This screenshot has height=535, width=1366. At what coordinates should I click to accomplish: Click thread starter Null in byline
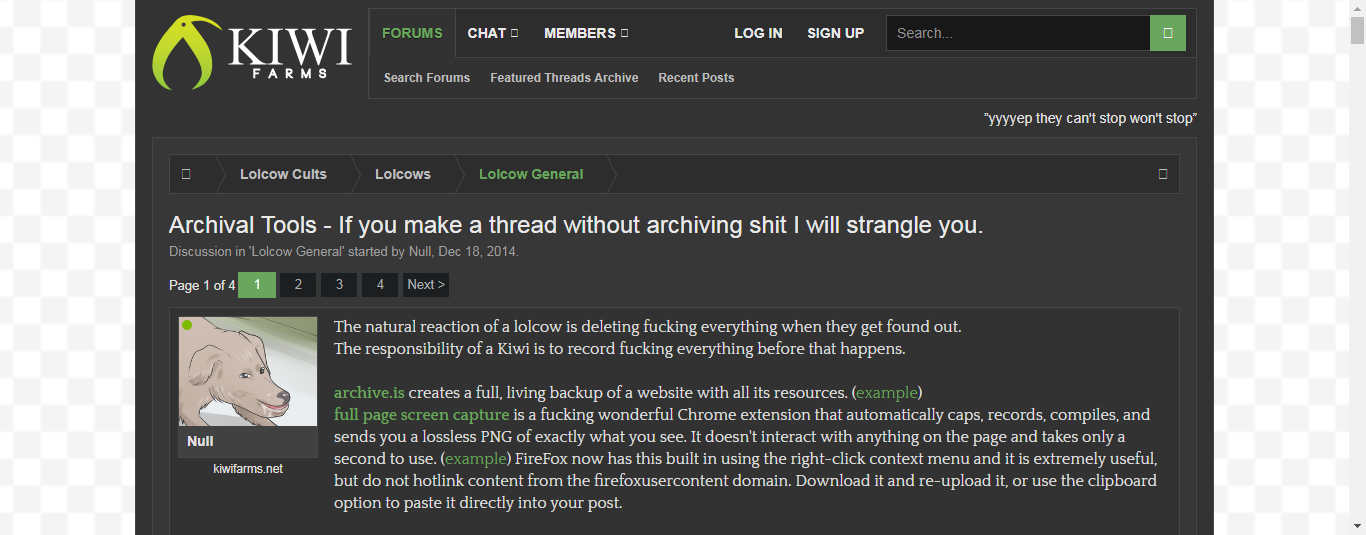coord(420,251)
